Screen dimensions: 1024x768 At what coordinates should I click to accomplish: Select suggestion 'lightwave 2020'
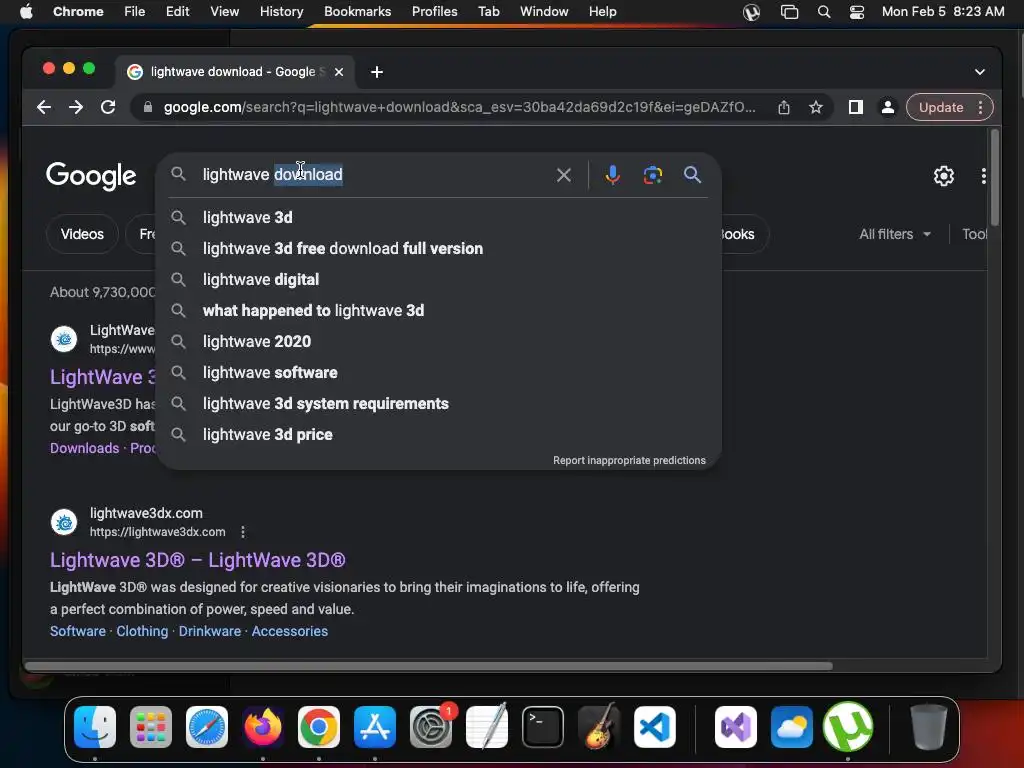pyautogui.click(x=438, y=342)
